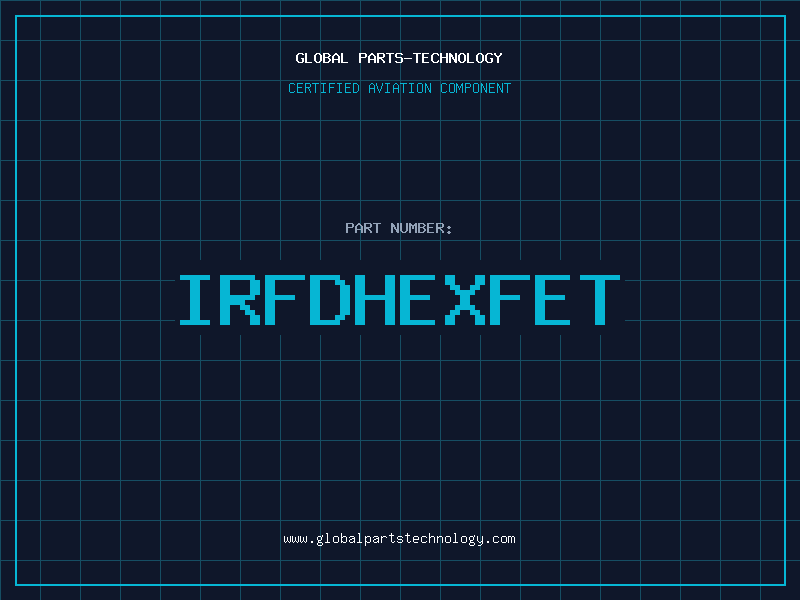The height and width of the screenshot is (600, 800).
Task: Click the letter R in IRFDHEXFET
Action: [x=240, y=300]
